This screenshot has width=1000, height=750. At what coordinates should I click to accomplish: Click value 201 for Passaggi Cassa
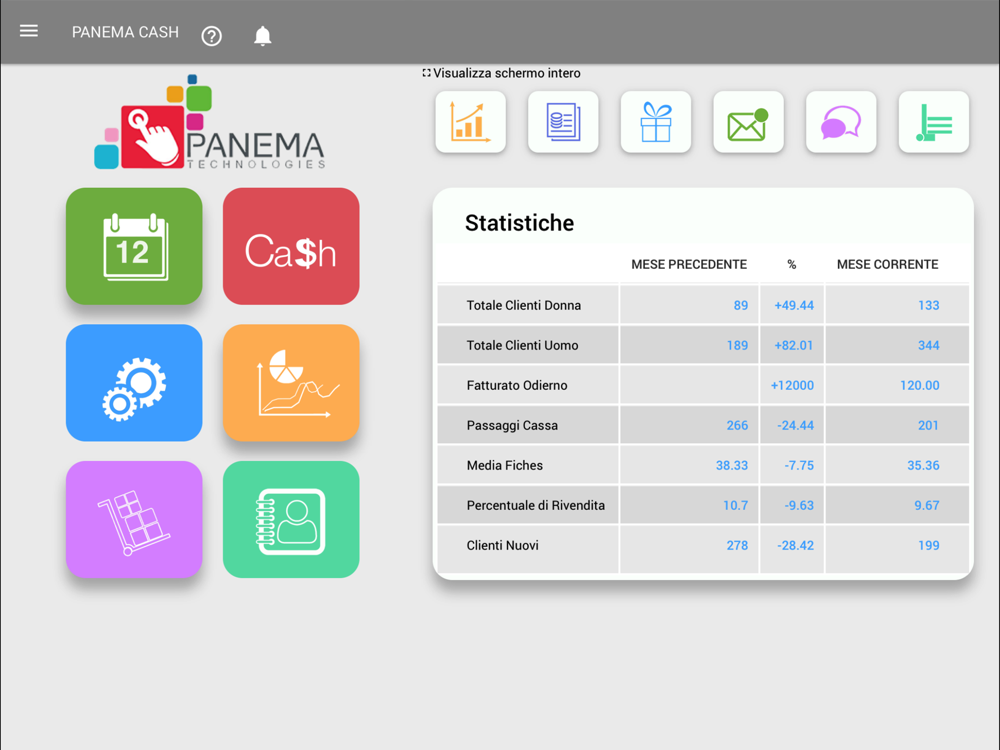tap(928, 425)
